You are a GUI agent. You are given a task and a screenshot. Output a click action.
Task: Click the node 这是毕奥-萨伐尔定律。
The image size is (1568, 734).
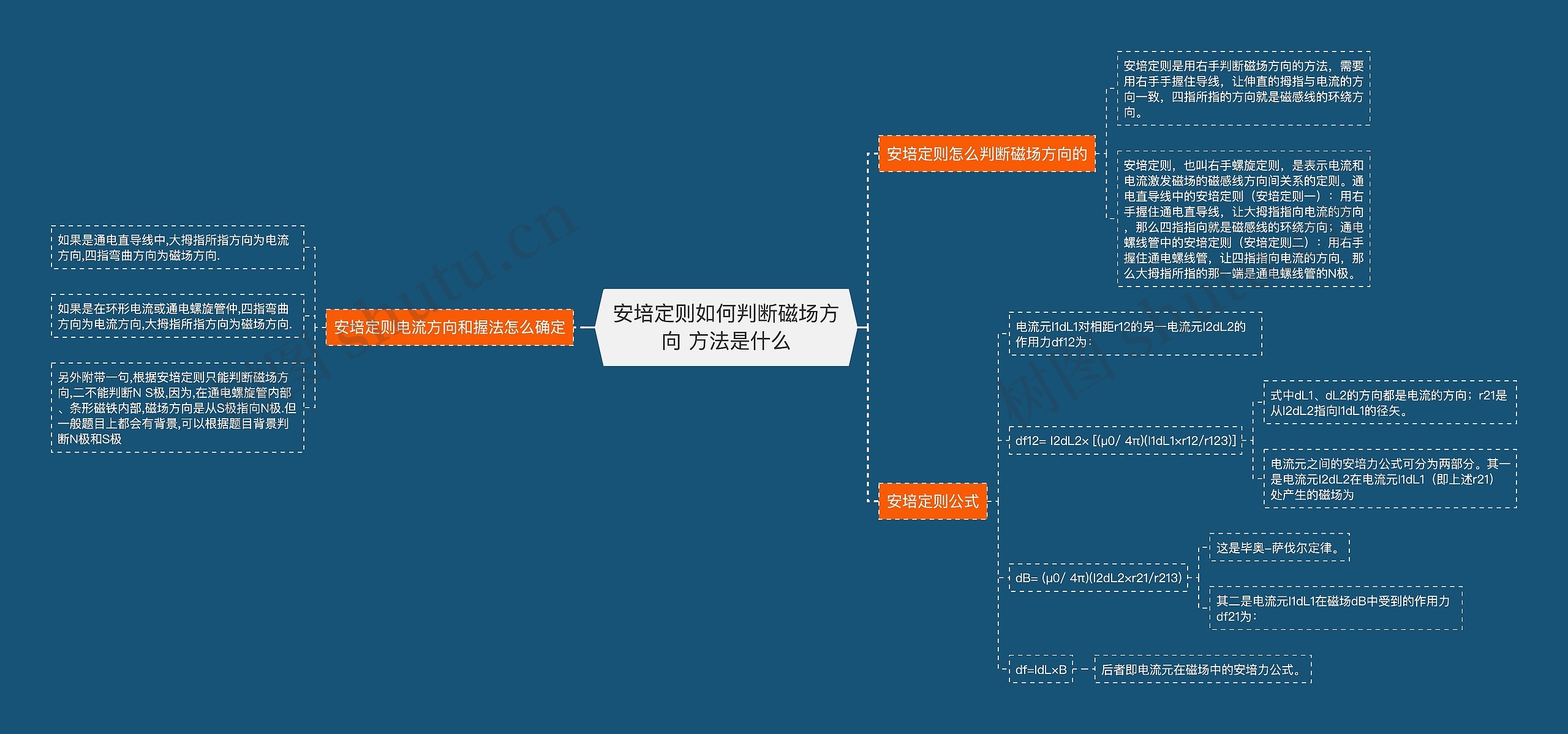(x=1280, y=547)
